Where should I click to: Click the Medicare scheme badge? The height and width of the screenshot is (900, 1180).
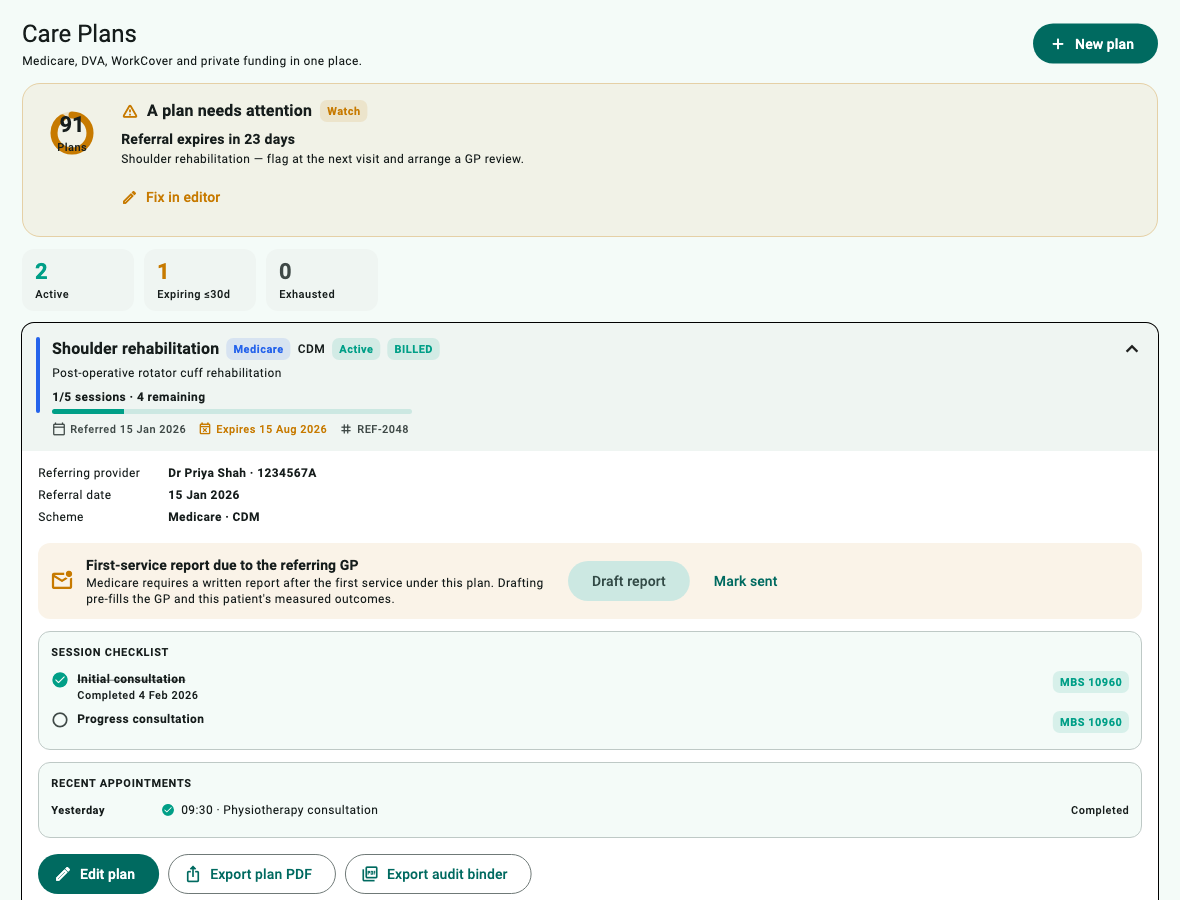click(258, 349)
